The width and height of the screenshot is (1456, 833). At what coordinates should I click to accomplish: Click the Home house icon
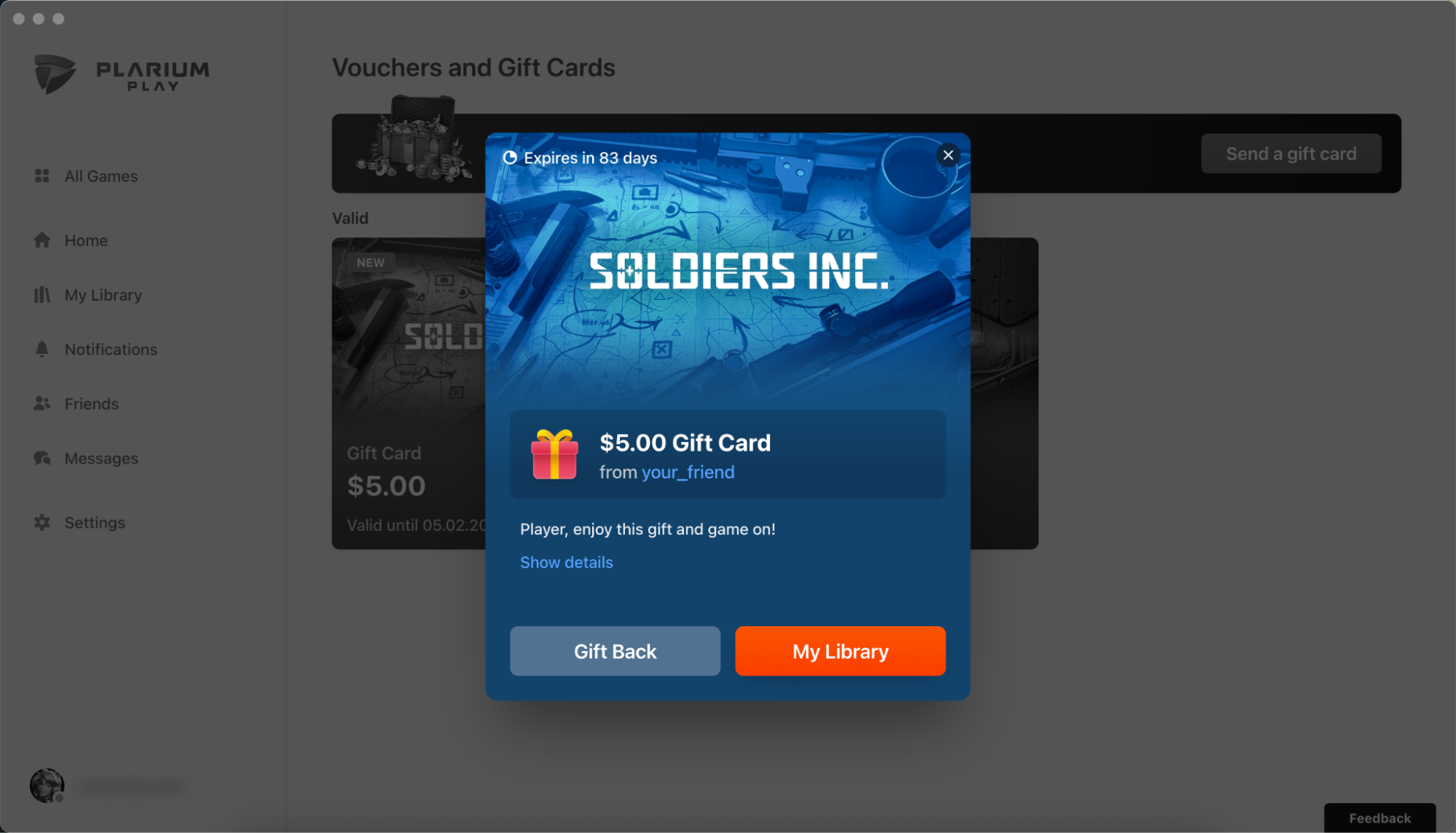pyautogui.click(x=42, y=240)
